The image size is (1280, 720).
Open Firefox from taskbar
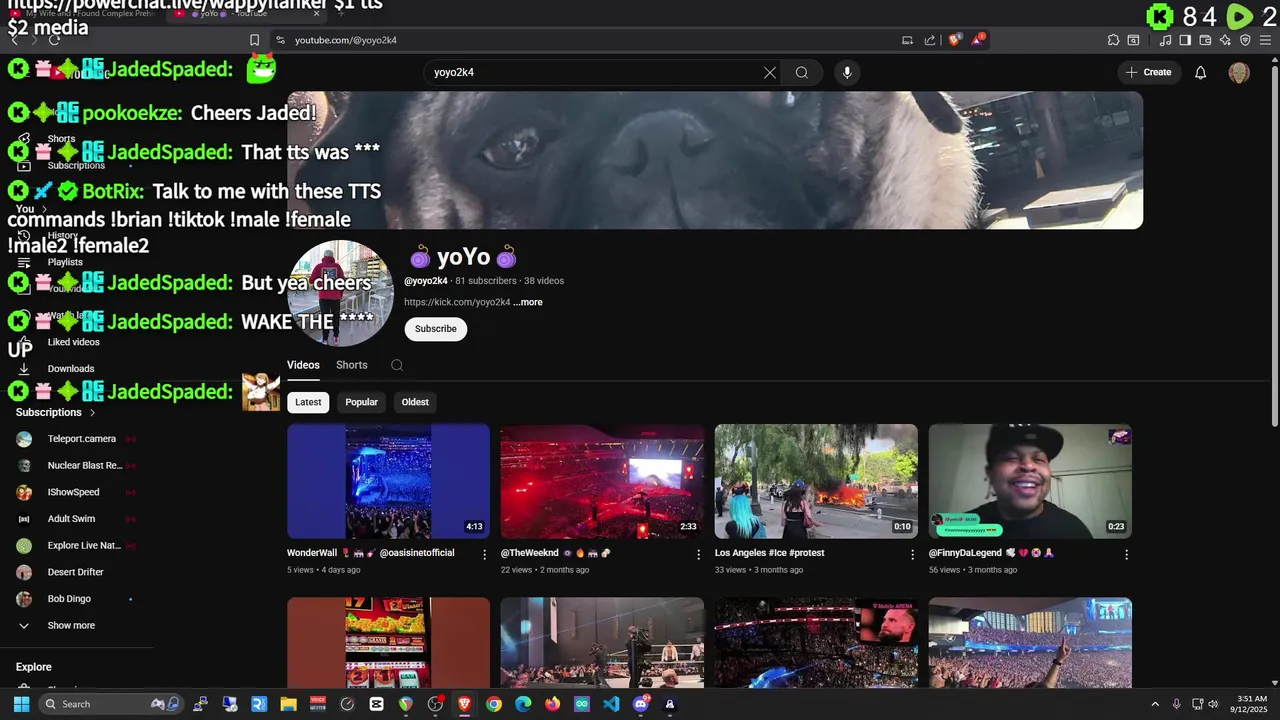(553, 704)
